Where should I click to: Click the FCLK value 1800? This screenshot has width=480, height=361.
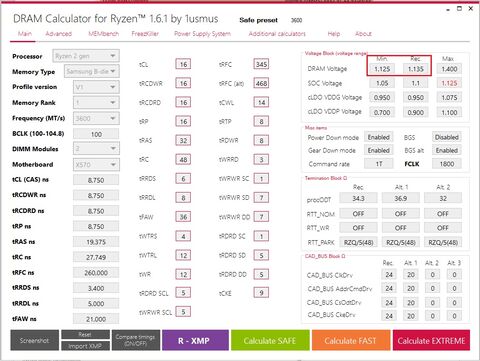[447, 164]
